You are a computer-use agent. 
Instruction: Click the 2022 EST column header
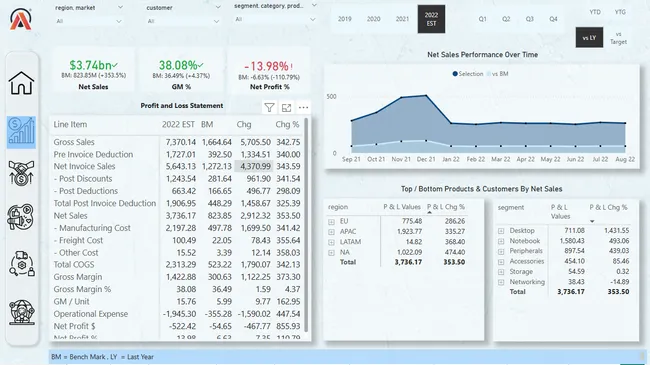[178, 124]
